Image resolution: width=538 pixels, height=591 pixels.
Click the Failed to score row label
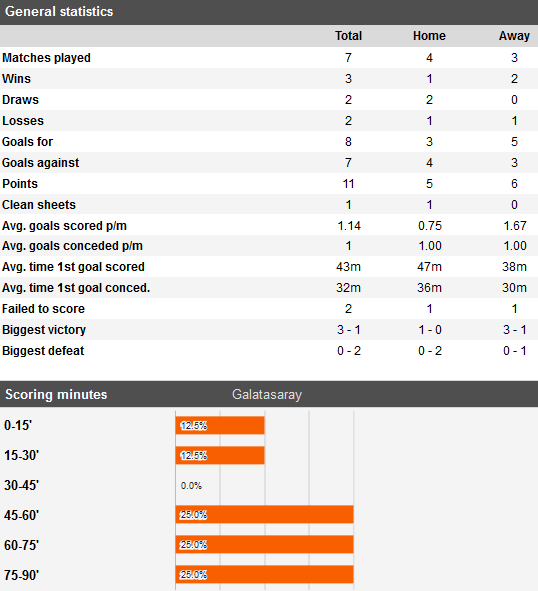pos(43,309)
